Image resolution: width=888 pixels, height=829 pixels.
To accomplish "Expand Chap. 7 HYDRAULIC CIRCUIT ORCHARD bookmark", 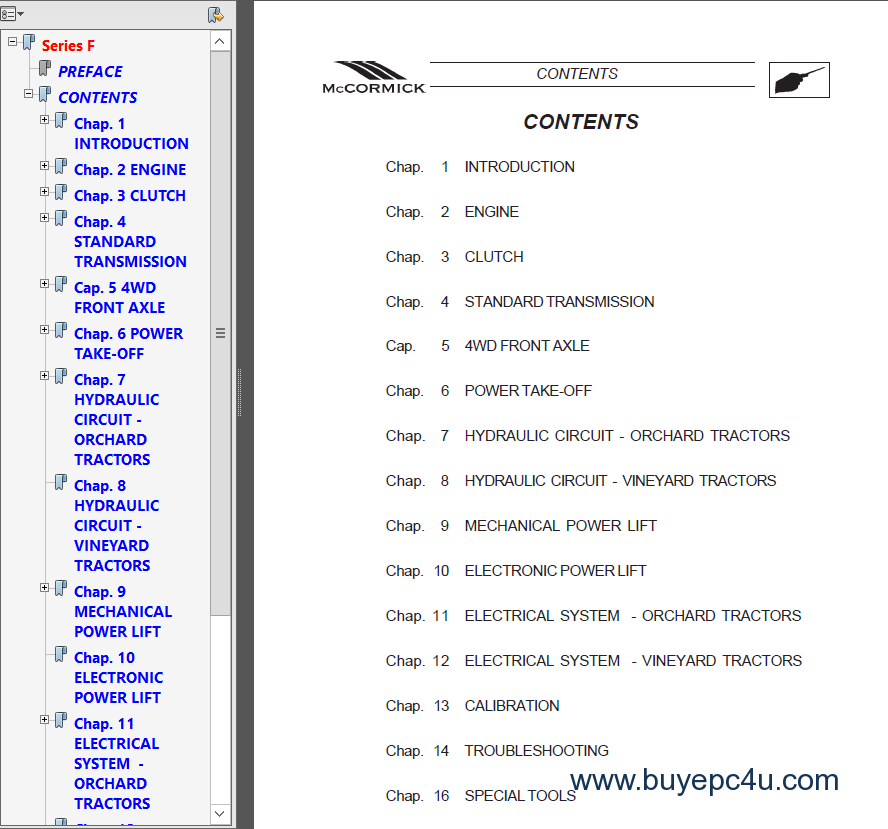I will click(44, 375).
